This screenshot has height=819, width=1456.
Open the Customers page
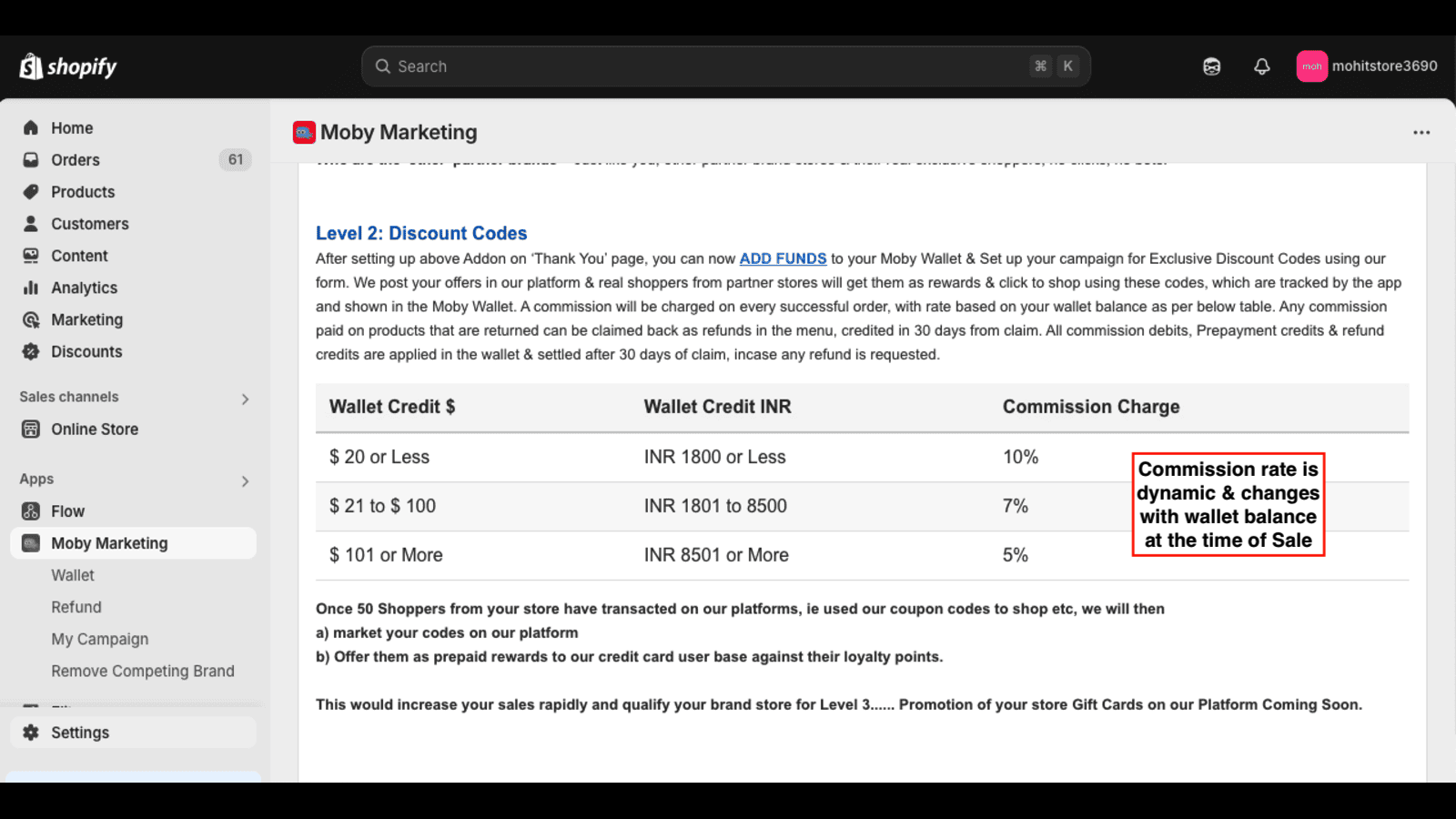click(x=90, y=224)
